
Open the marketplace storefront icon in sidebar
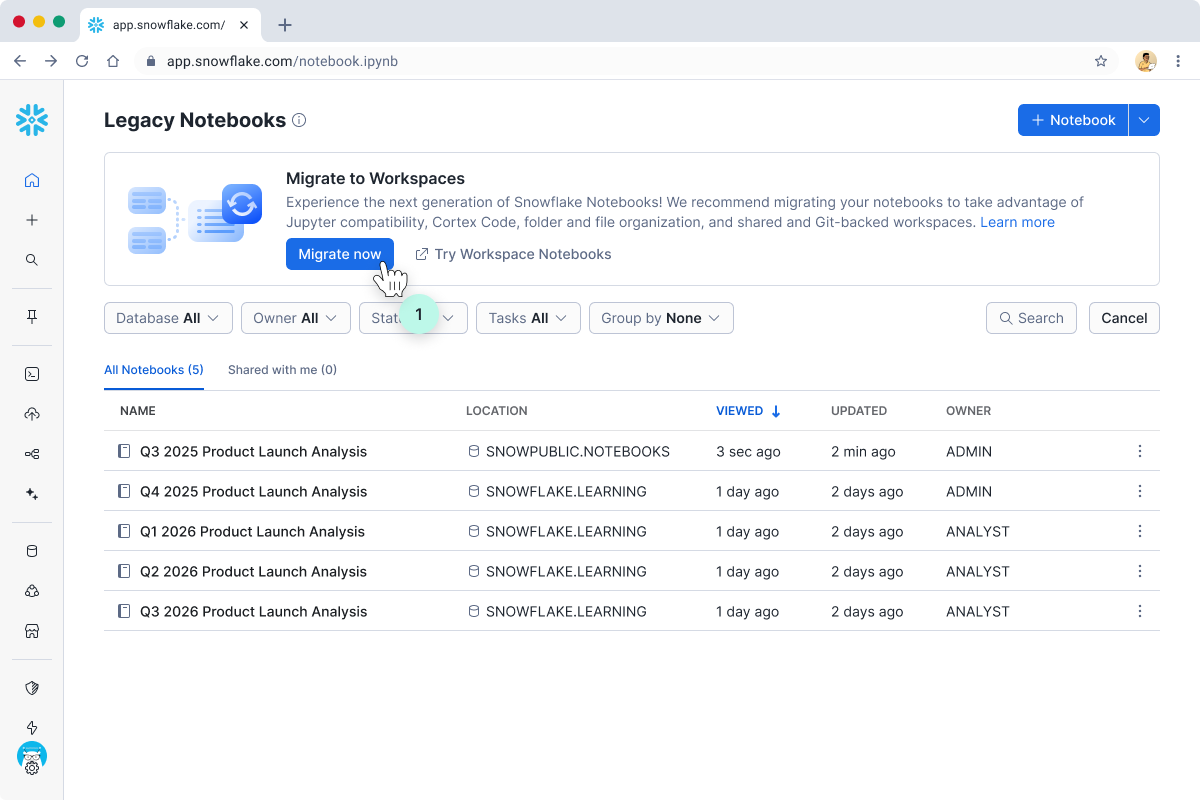click(32, 631)
